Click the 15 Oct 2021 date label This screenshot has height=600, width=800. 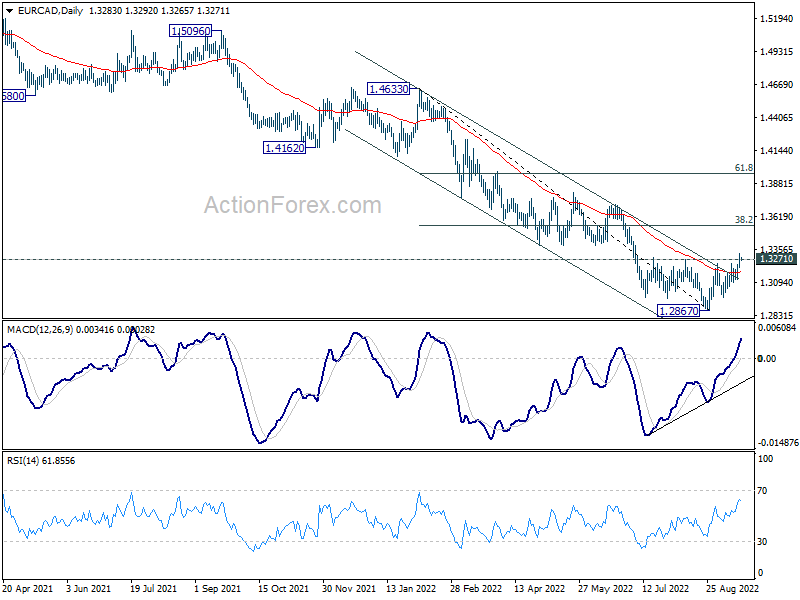(x=283, y=589)
